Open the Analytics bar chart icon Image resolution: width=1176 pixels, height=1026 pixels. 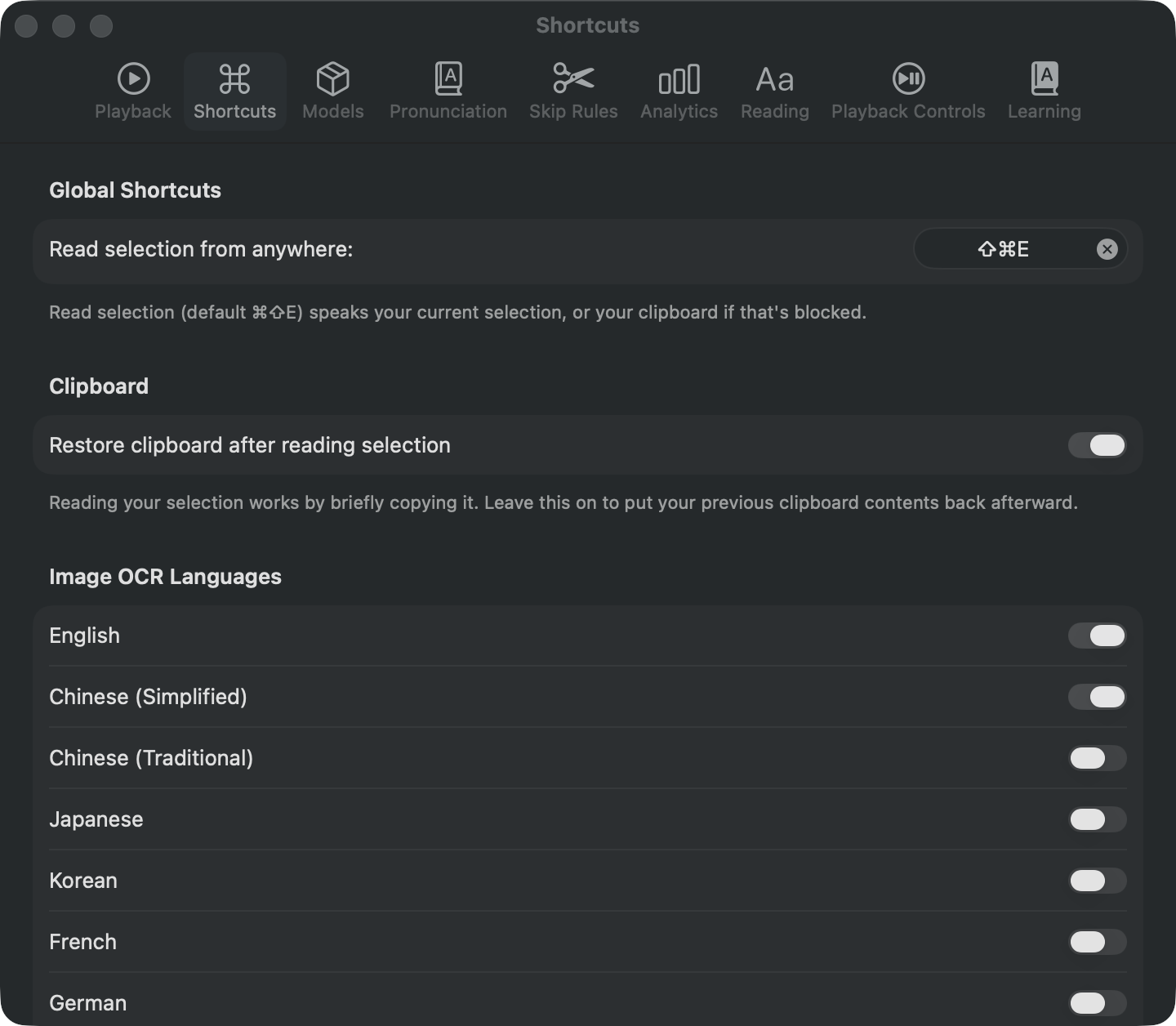pyautogui.click(x=679, y=79)
